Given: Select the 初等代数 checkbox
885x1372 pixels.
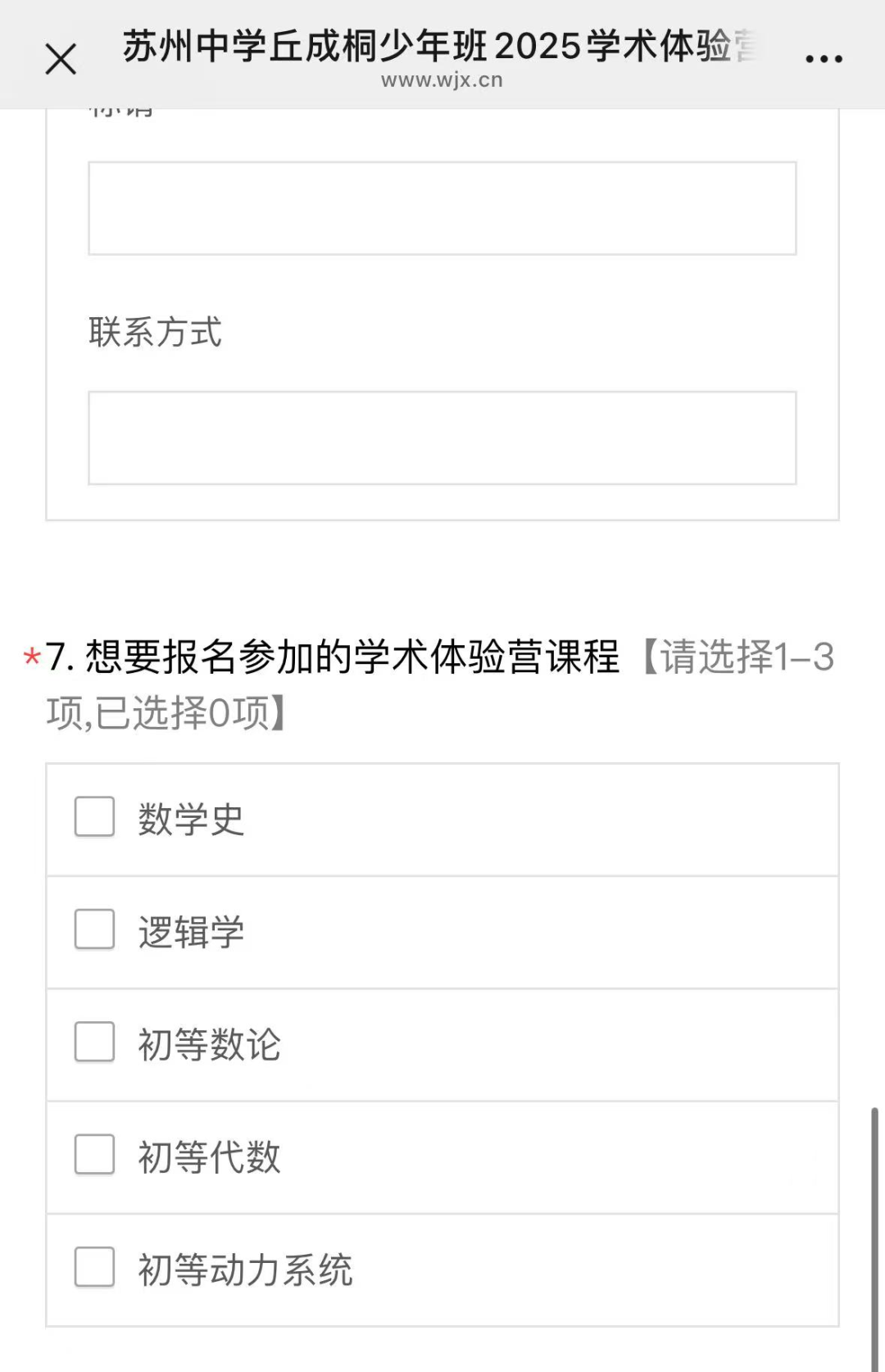Looking at the screenshot, I should coord(94,1155).
